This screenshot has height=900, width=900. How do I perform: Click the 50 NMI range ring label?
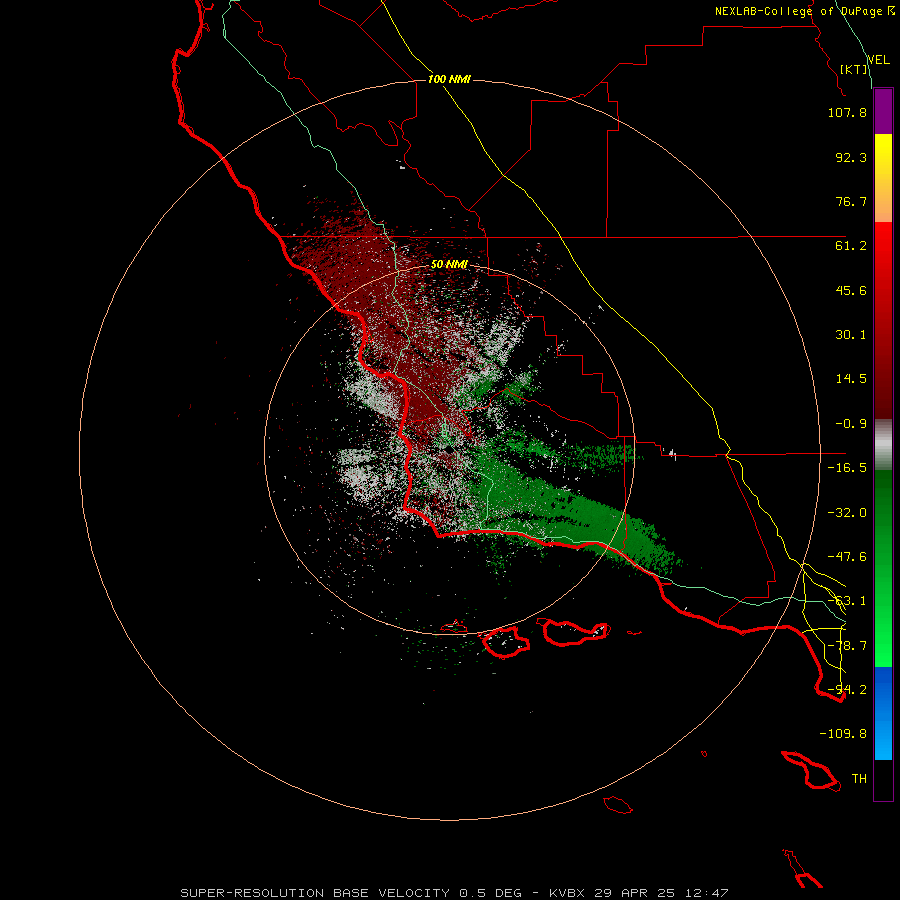449,265
